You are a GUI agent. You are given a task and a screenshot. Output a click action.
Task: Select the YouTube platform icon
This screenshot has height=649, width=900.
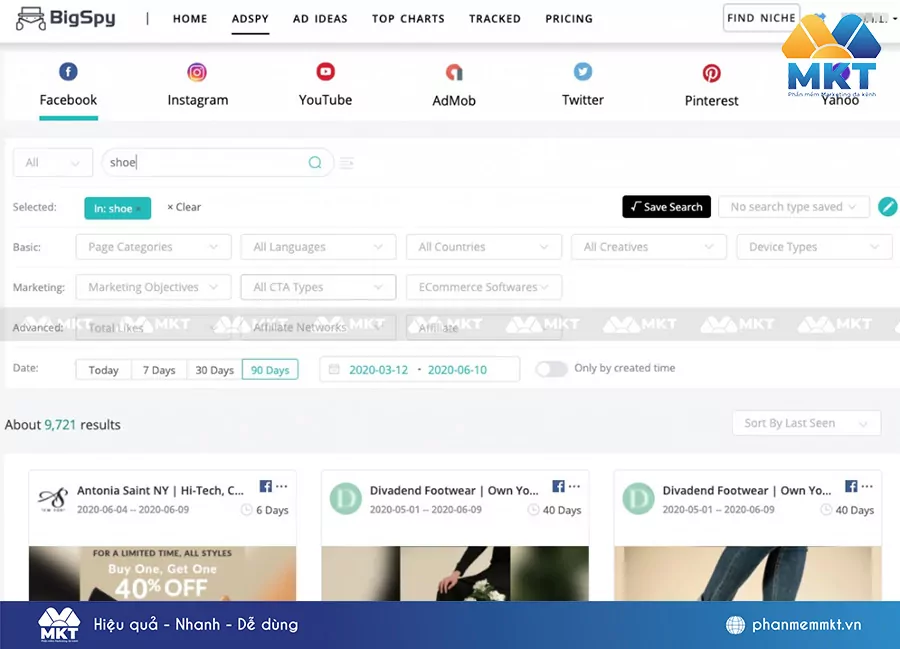click(x=325, y=72)
